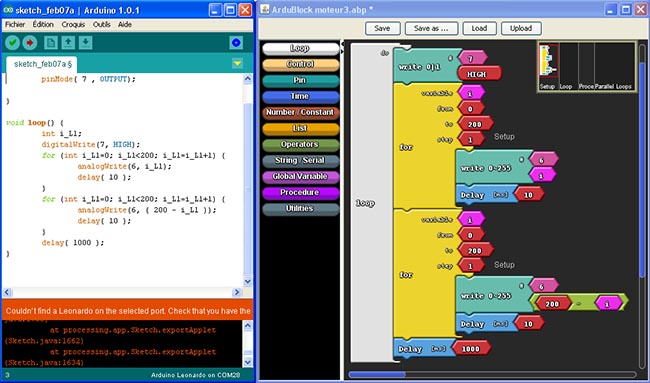Click the 'delay( 1000 );' code line

73,242
